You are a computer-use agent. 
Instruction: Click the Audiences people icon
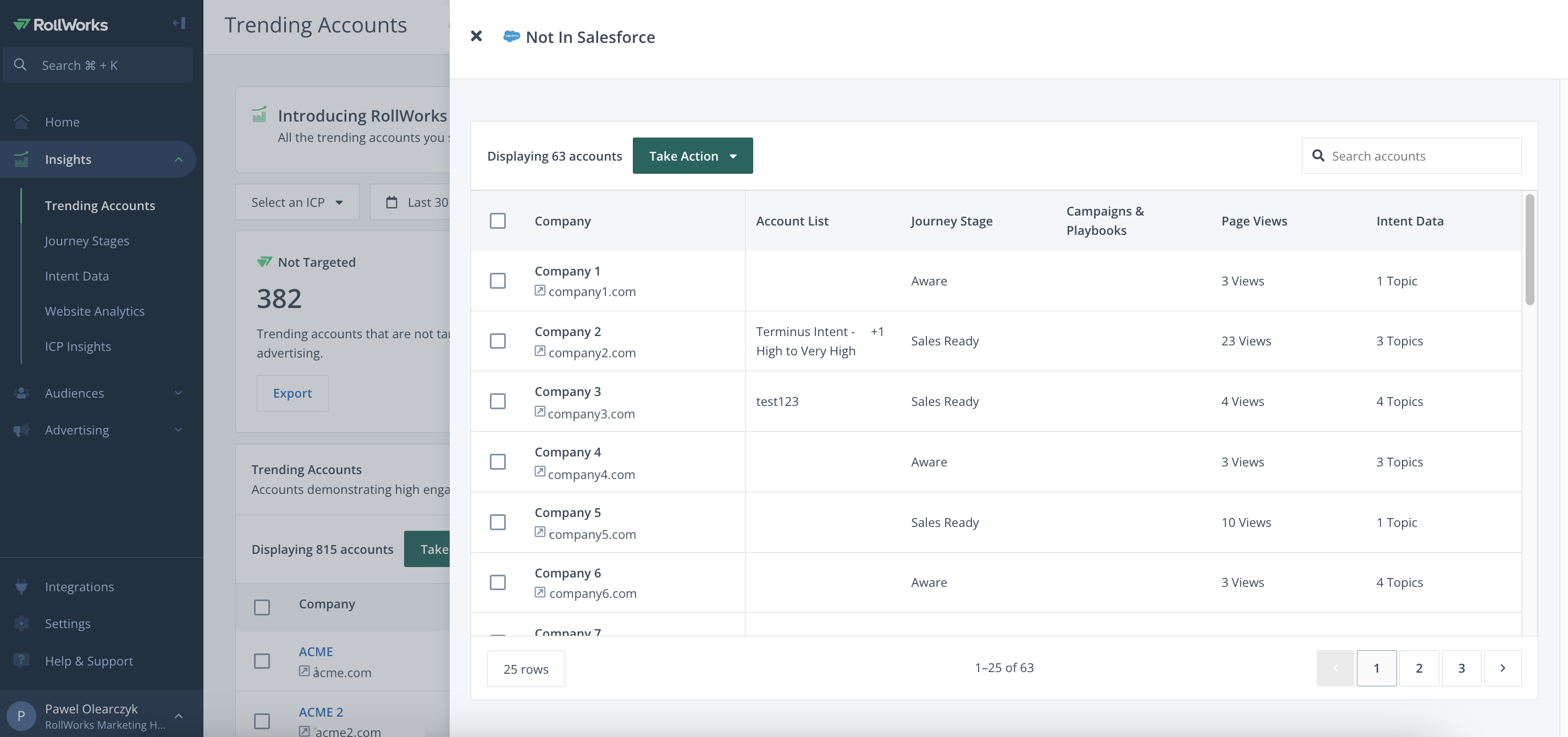[21, 393]
